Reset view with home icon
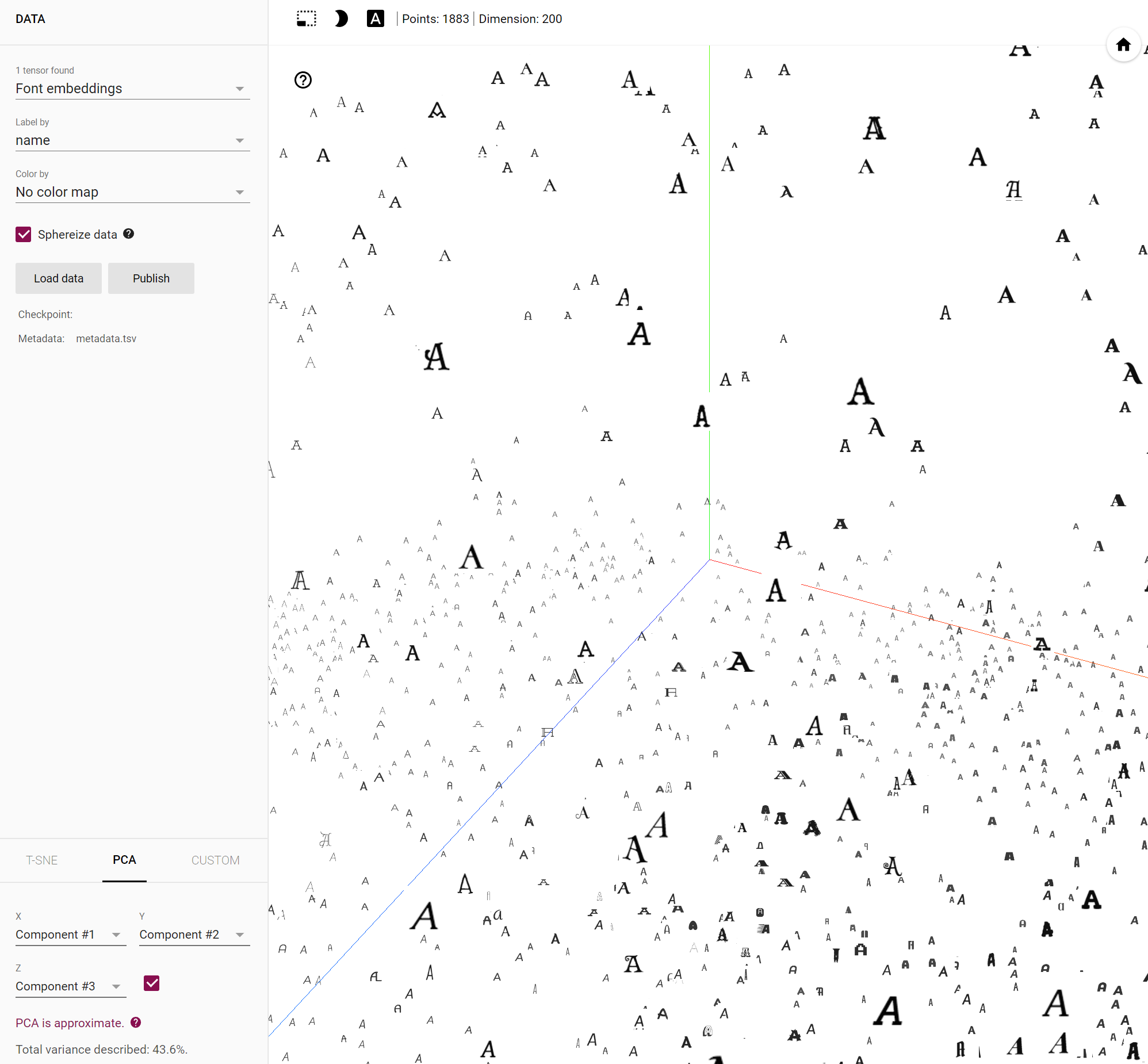Image resolution: width=1148 pixels, height=1064 pixels. click(x=1123, y=44)
